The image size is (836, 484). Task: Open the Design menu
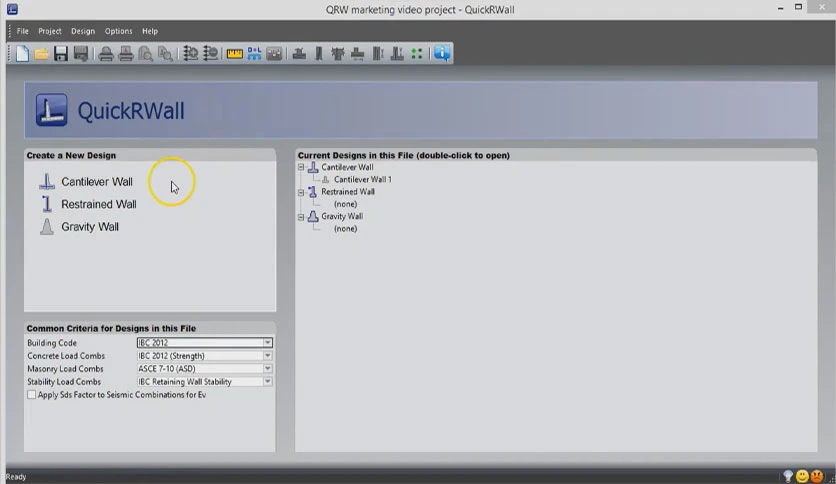[83, 31]
